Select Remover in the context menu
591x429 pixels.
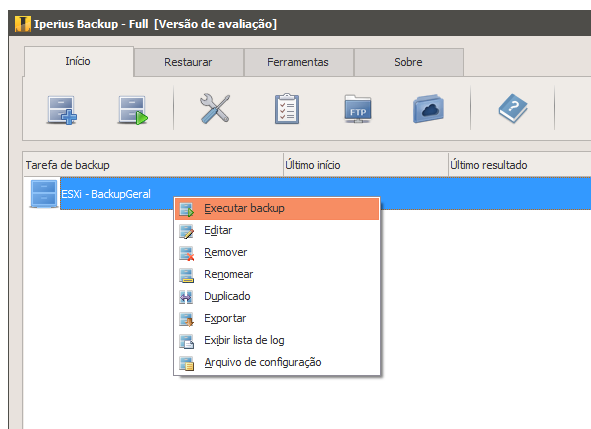277,253
